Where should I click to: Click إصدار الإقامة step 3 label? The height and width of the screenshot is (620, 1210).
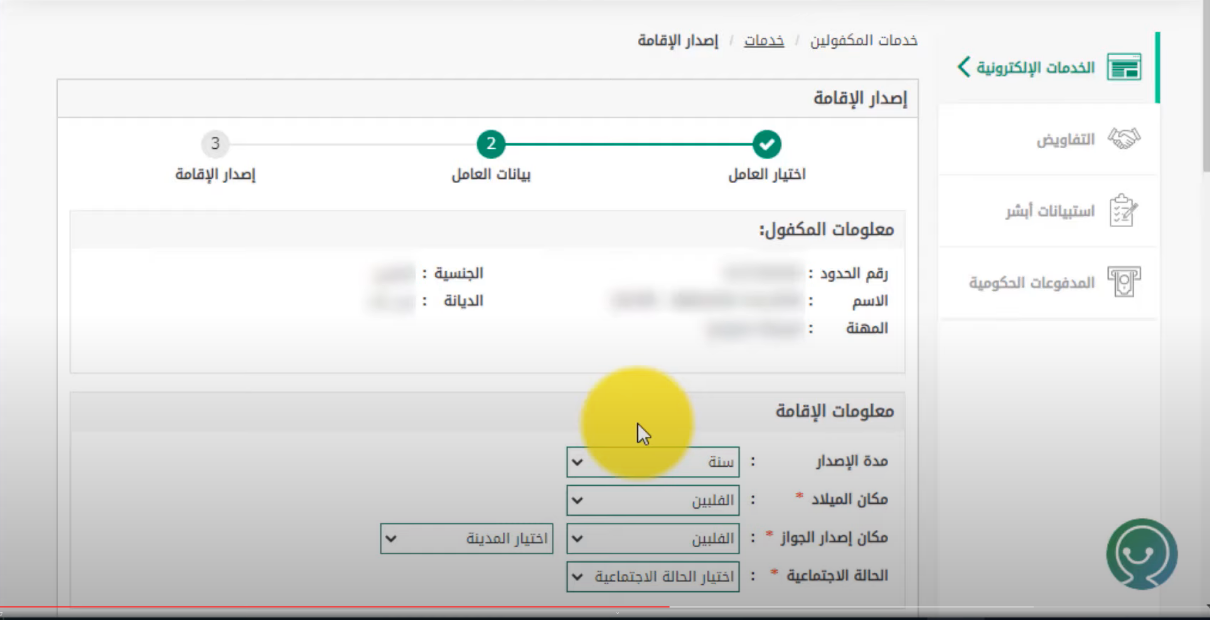(215, 174)
